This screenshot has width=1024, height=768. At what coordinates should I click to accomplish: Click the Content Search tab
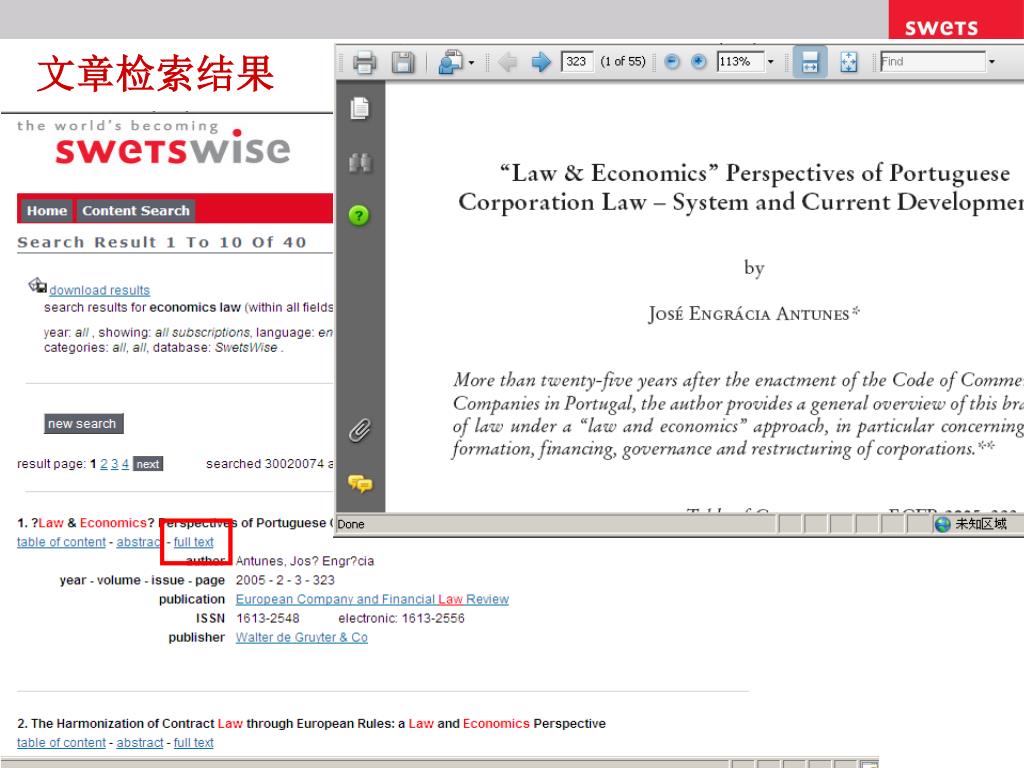136,211
